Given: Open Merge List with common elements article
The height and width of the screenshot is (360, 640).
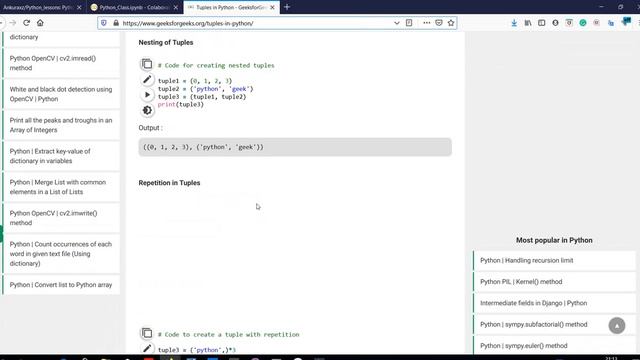Looking at the screenshot, I should [61, 187].
